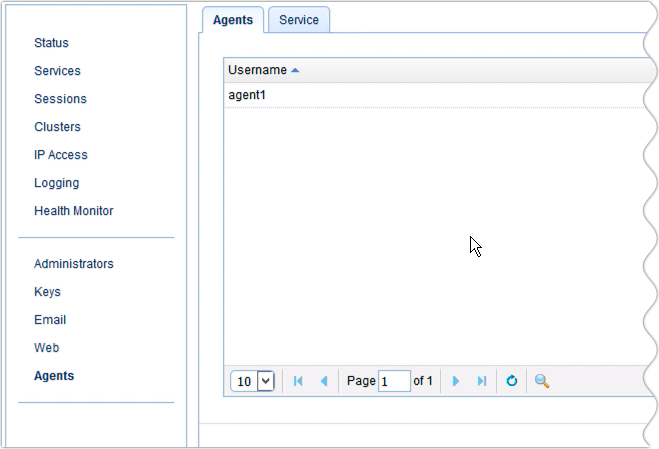659x449 pixels.
Task: Go to Administrators settings
Action: pos(74,264)
